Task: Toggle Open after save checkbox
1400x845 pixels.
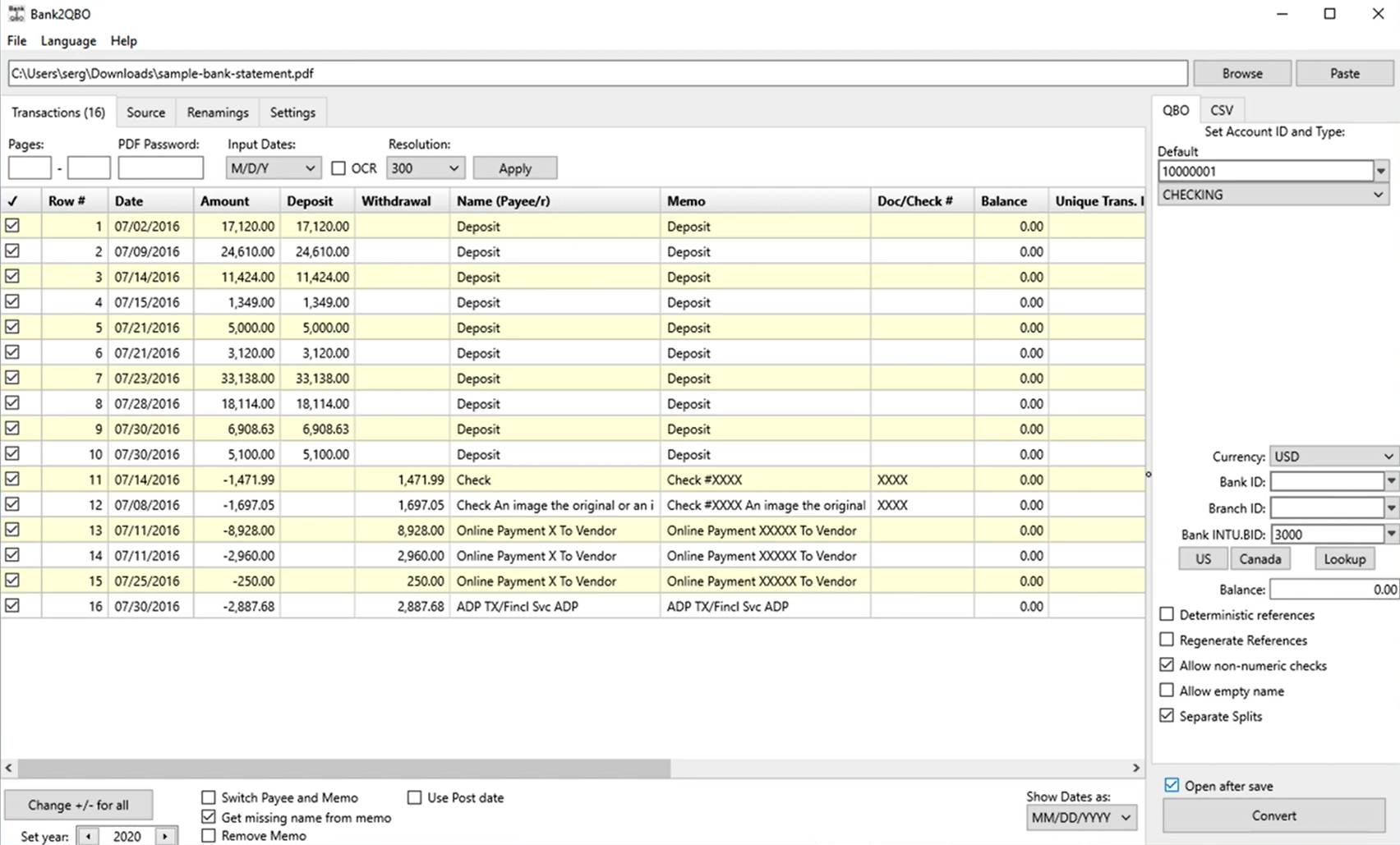Action: pos(1172,785)
